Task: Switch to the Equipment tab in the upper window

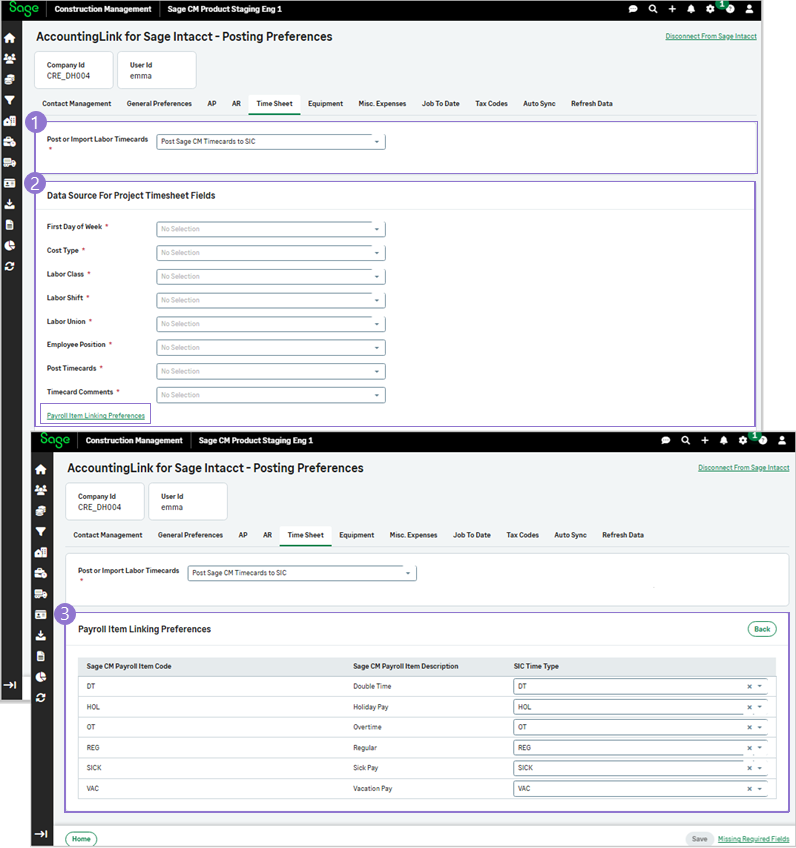Action: coord(325,104)
